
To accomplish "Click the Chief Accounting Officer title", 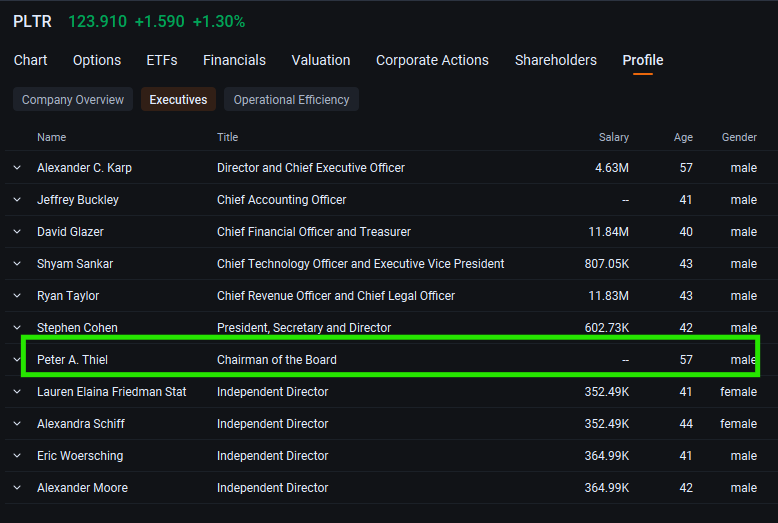I will 281,199.
